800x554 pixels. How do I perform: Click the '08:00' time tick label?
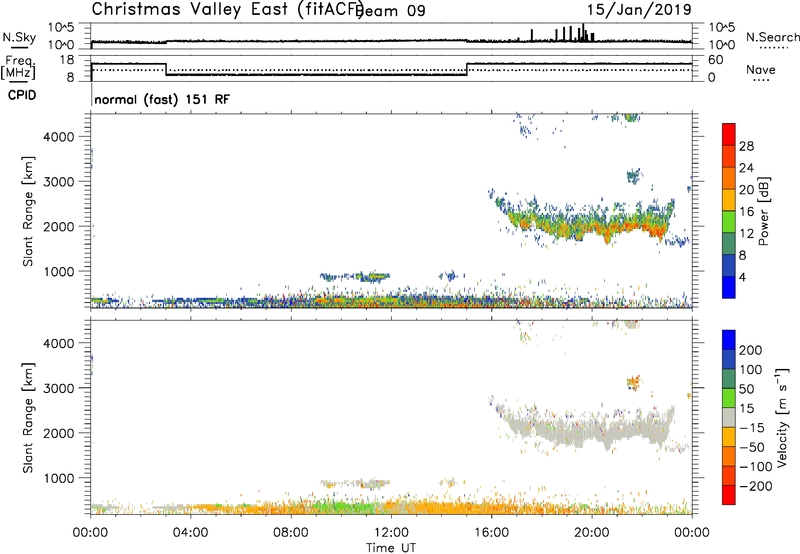tap(291, 533)
